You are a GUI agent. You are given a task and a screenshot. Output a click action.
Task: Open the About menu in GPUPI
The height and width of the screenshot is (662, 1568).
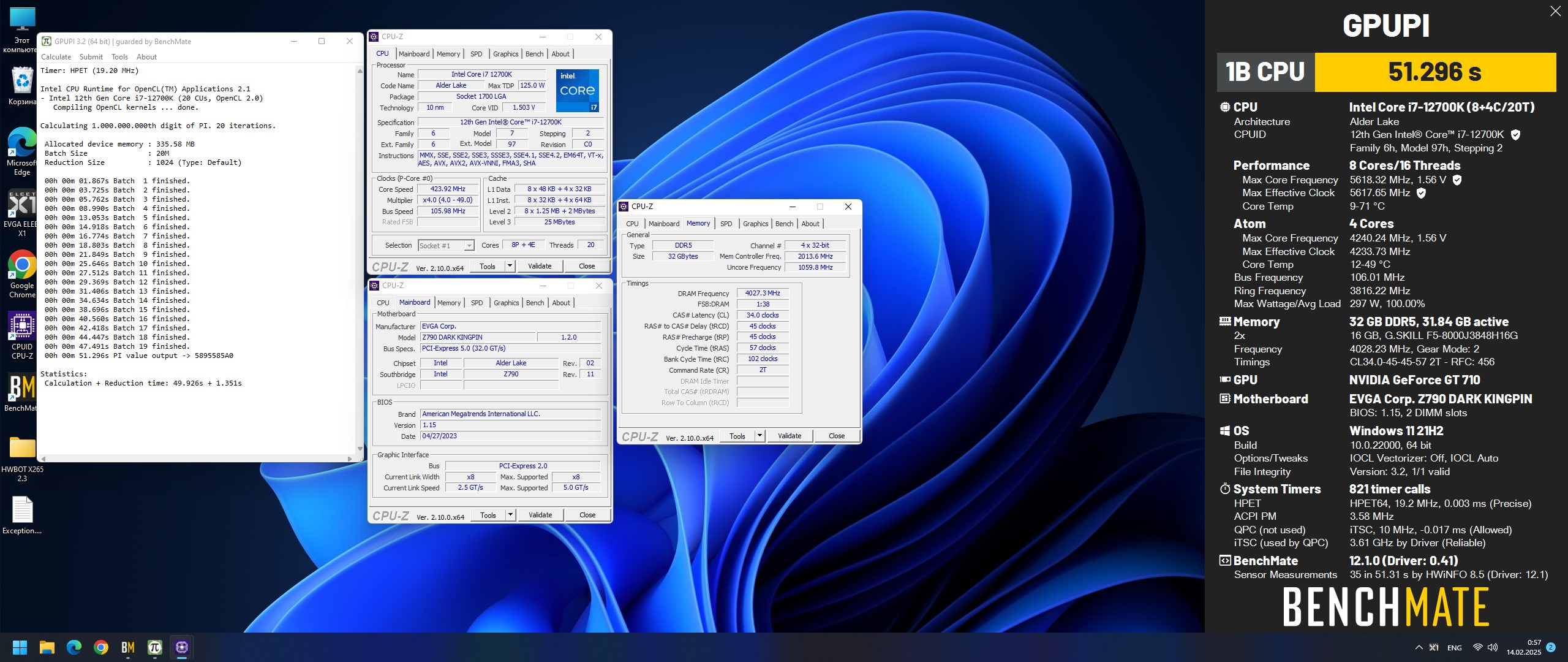[x=146, y=57]
